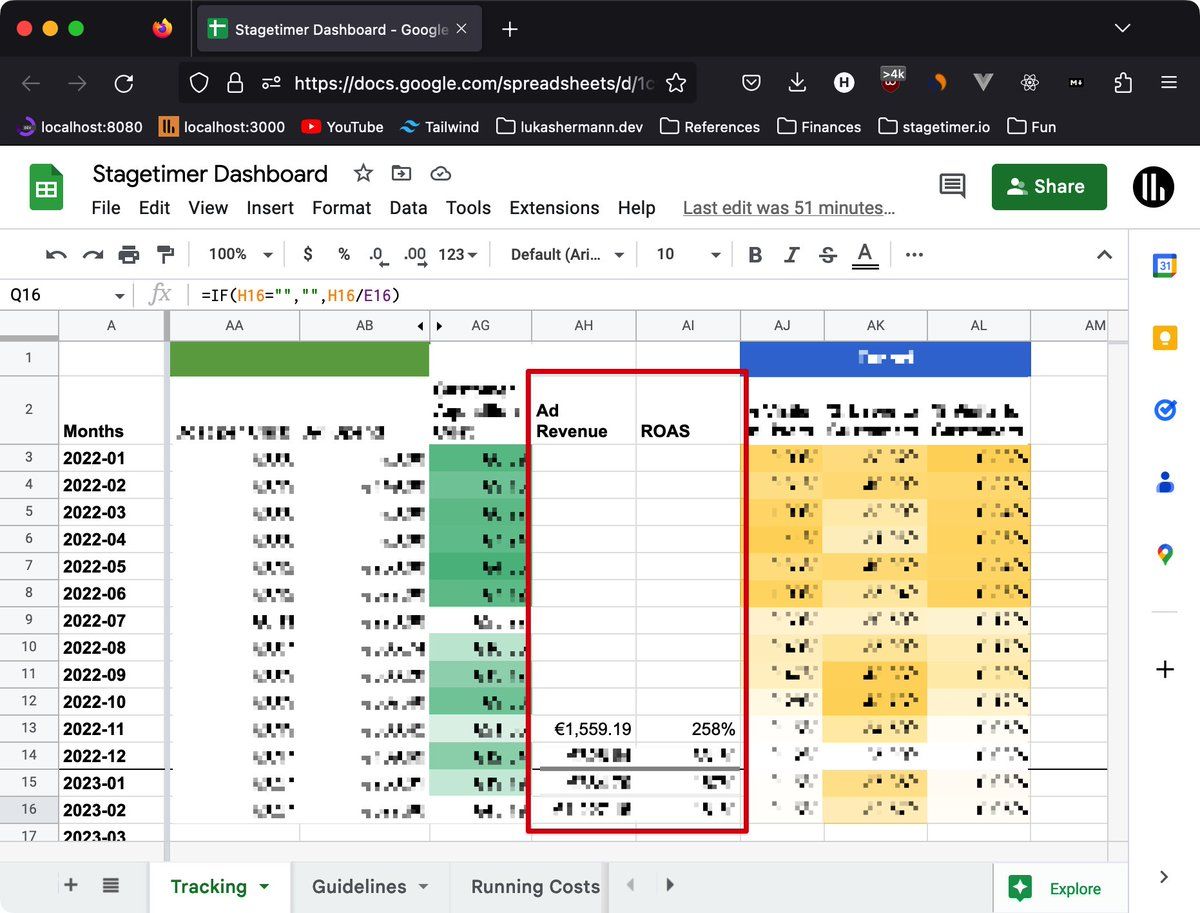Select the Paint format roller
Screen dimensions: 1200x913
pyautogui.click(x=165, y=255)
